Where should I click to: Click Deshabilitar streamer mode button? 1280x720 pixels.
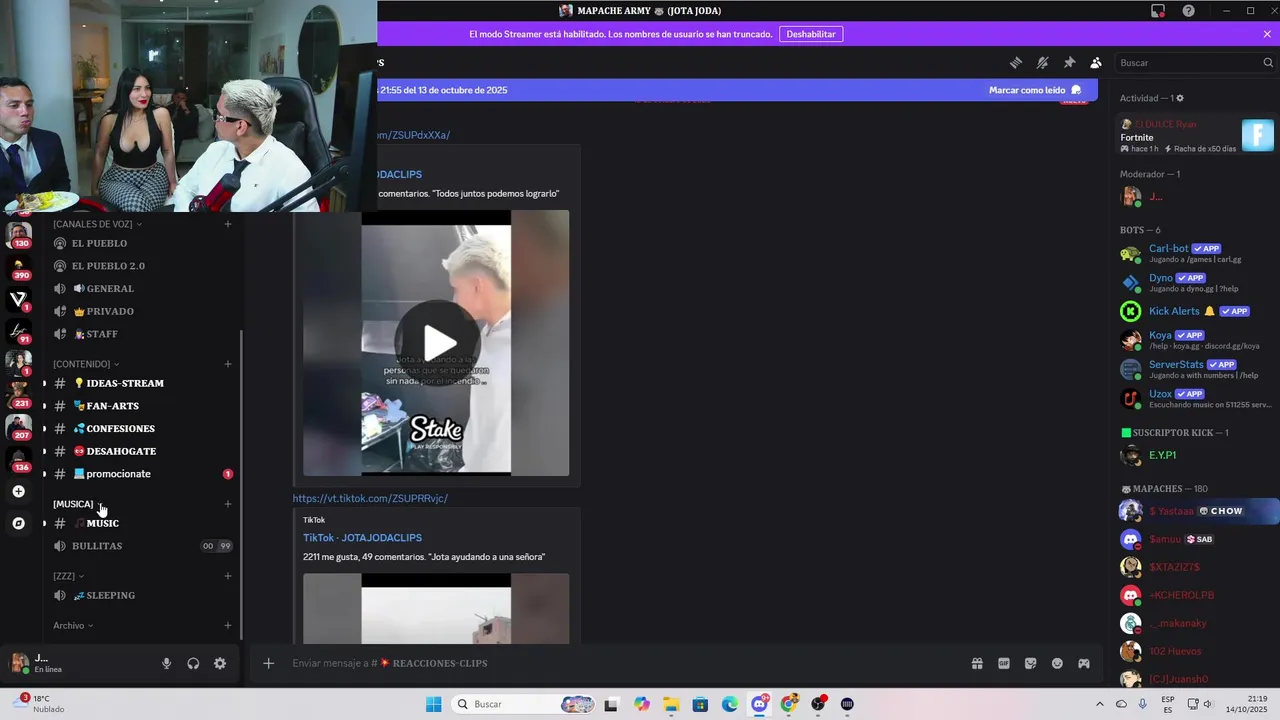point(811,34)
